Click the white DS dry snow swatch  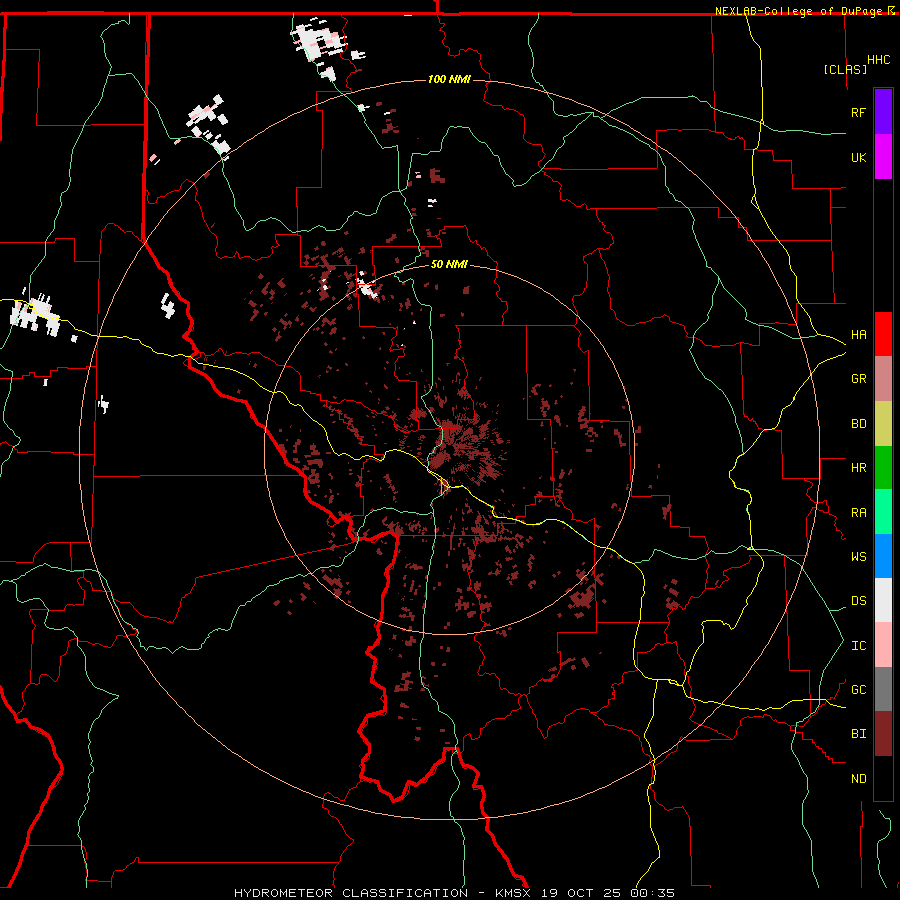point(883,600)
